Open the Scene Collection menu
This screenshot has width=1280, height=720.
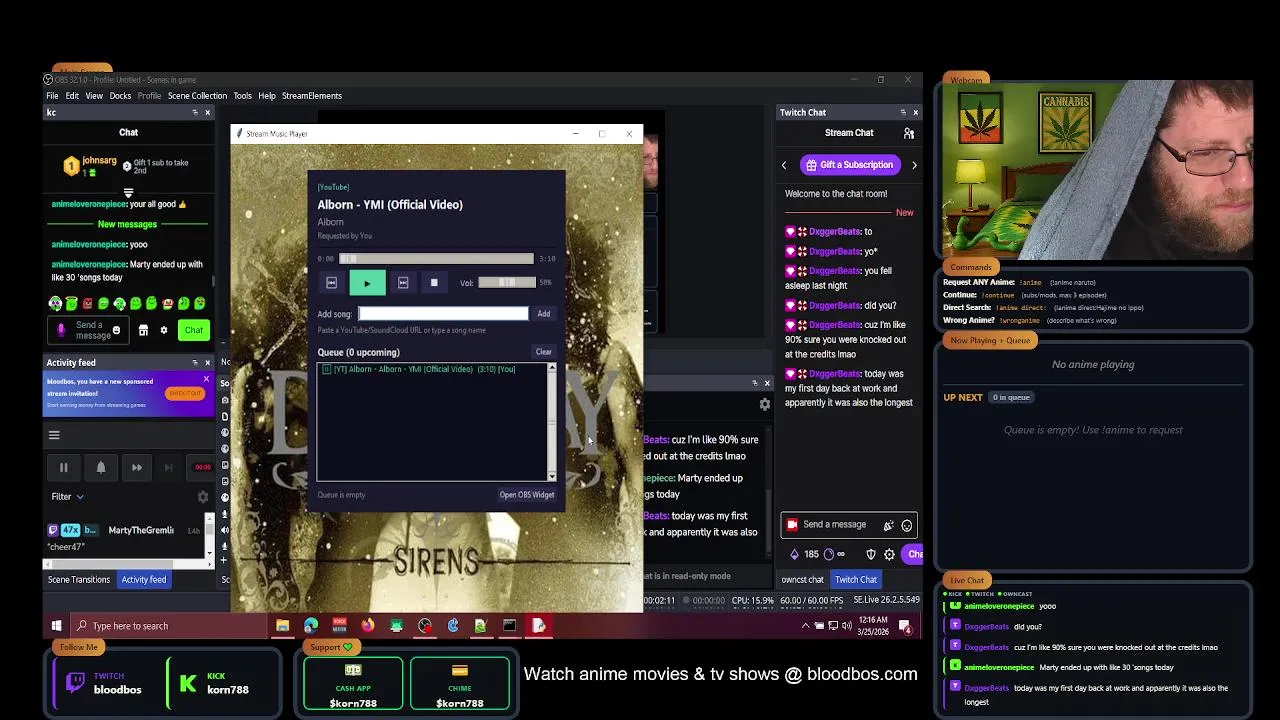[197, 96]
